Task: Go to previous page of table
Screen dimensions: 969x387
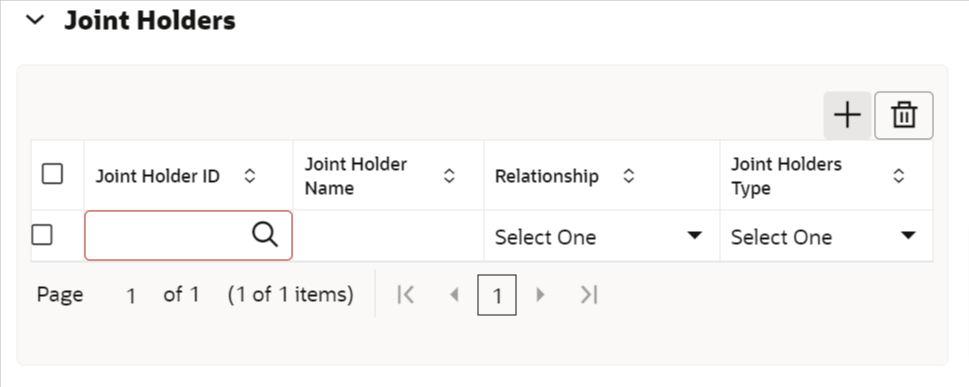Action: pyautogui.click(x=454, y=295)
